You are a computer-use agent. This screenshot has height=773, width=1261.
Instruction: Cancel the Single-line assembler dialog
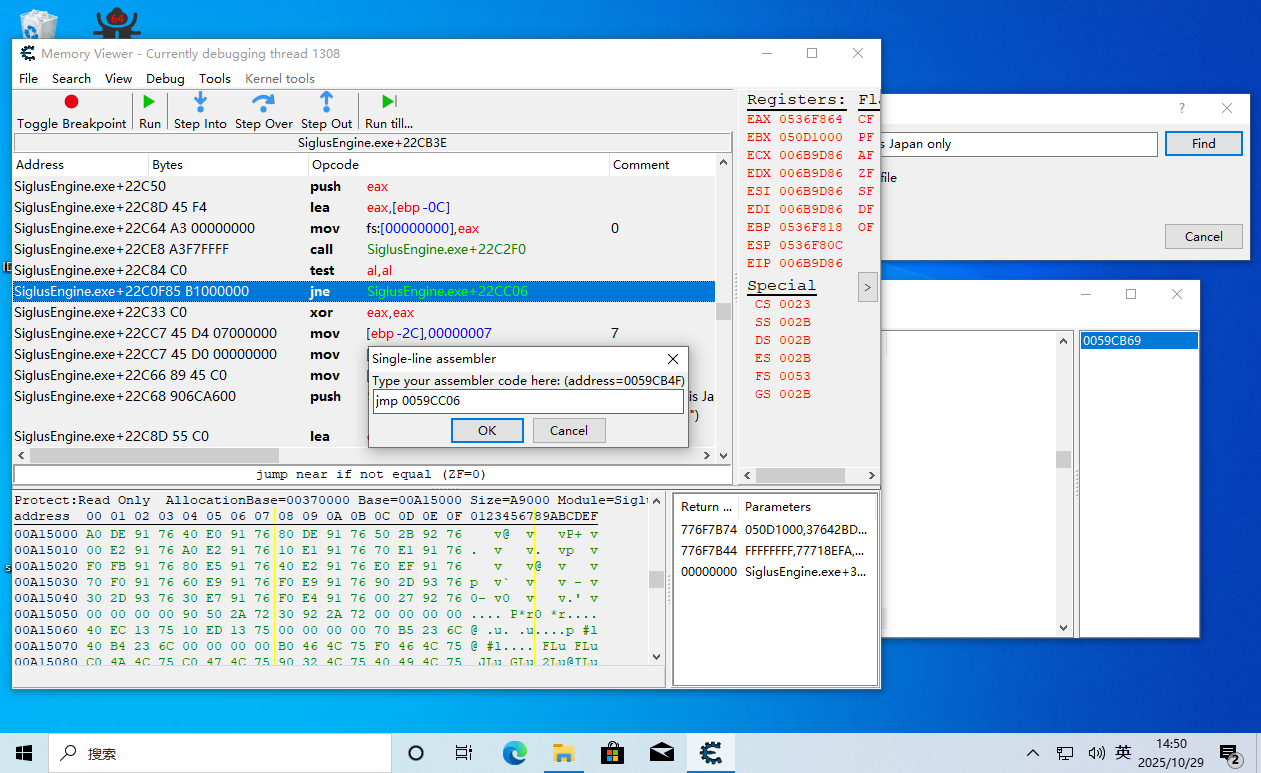point(568,430)
